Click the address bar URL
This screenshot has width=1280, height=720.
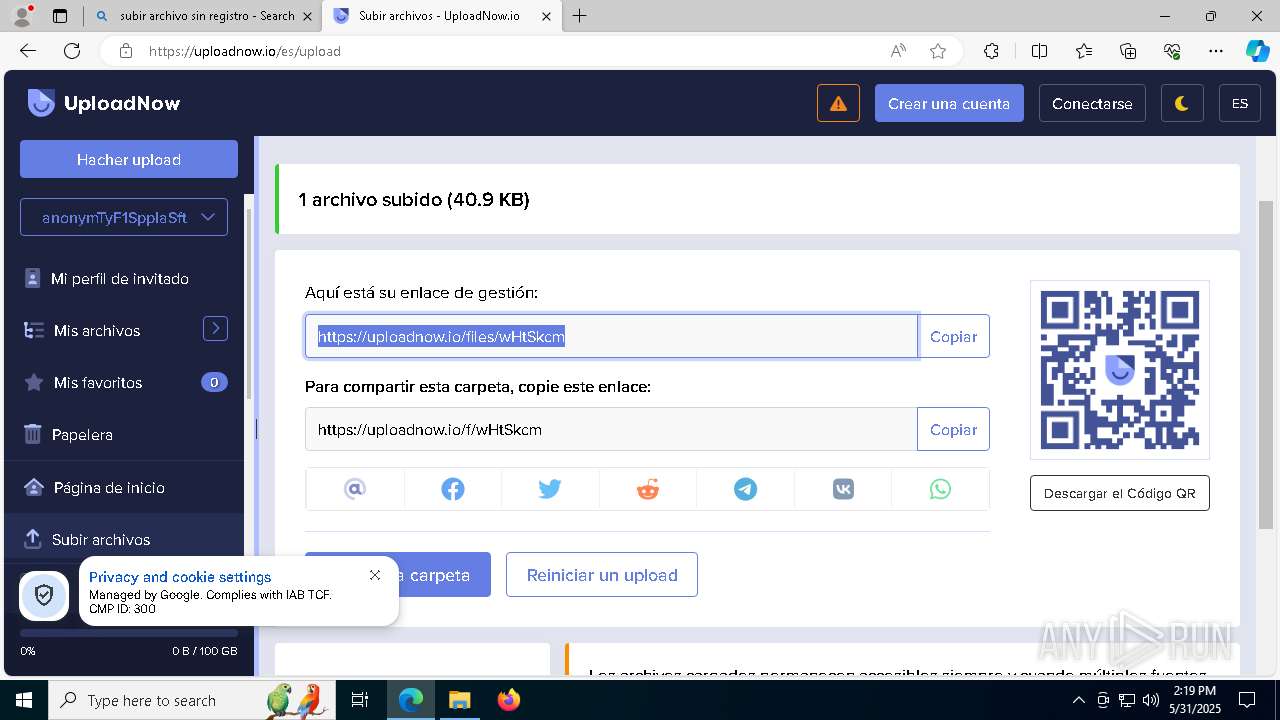[x=245, y=51]
